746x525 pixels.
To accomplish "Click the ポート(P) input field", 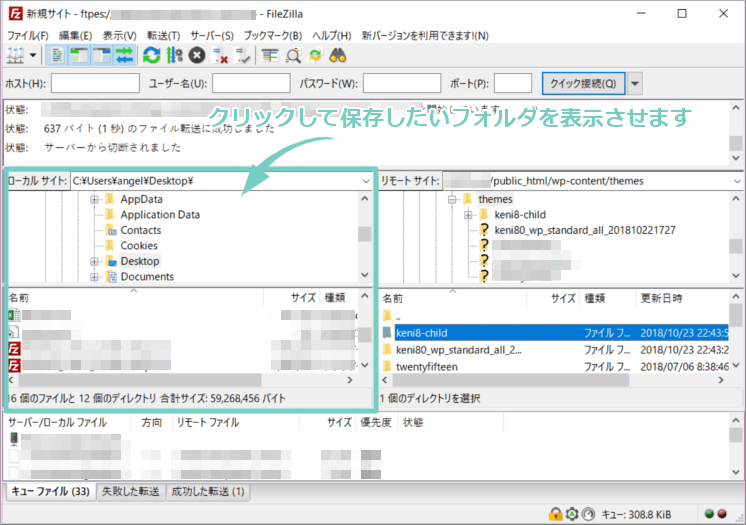I will click(x=513, y=83).
